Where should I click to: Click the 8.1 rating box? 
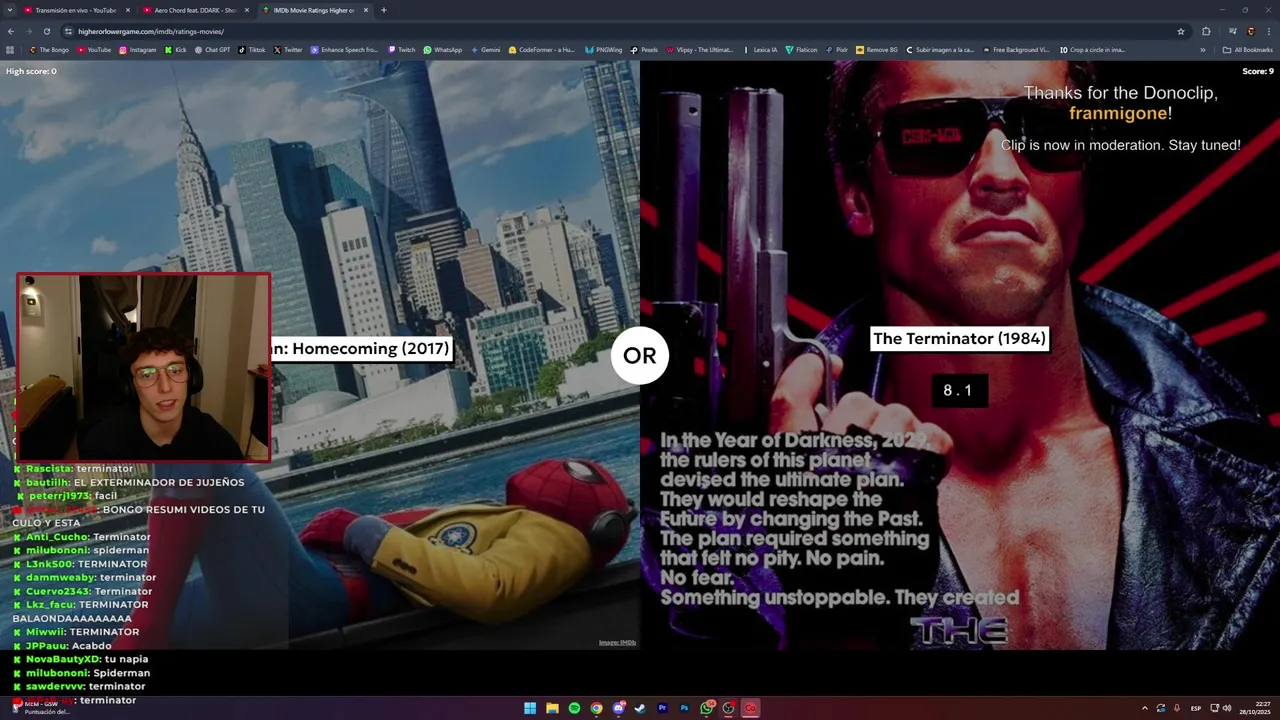pos(959,390)
